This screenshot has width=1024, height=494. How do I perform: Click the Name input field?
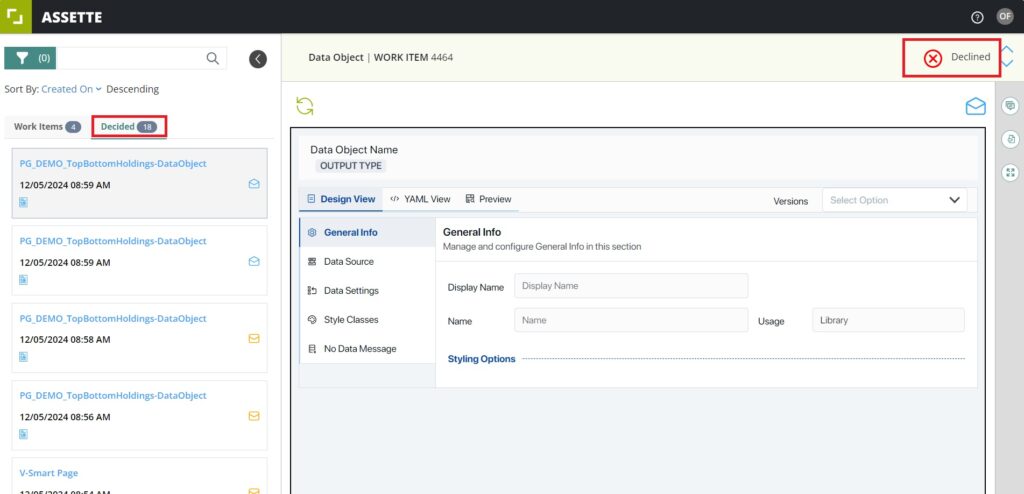tap(631, 320)
